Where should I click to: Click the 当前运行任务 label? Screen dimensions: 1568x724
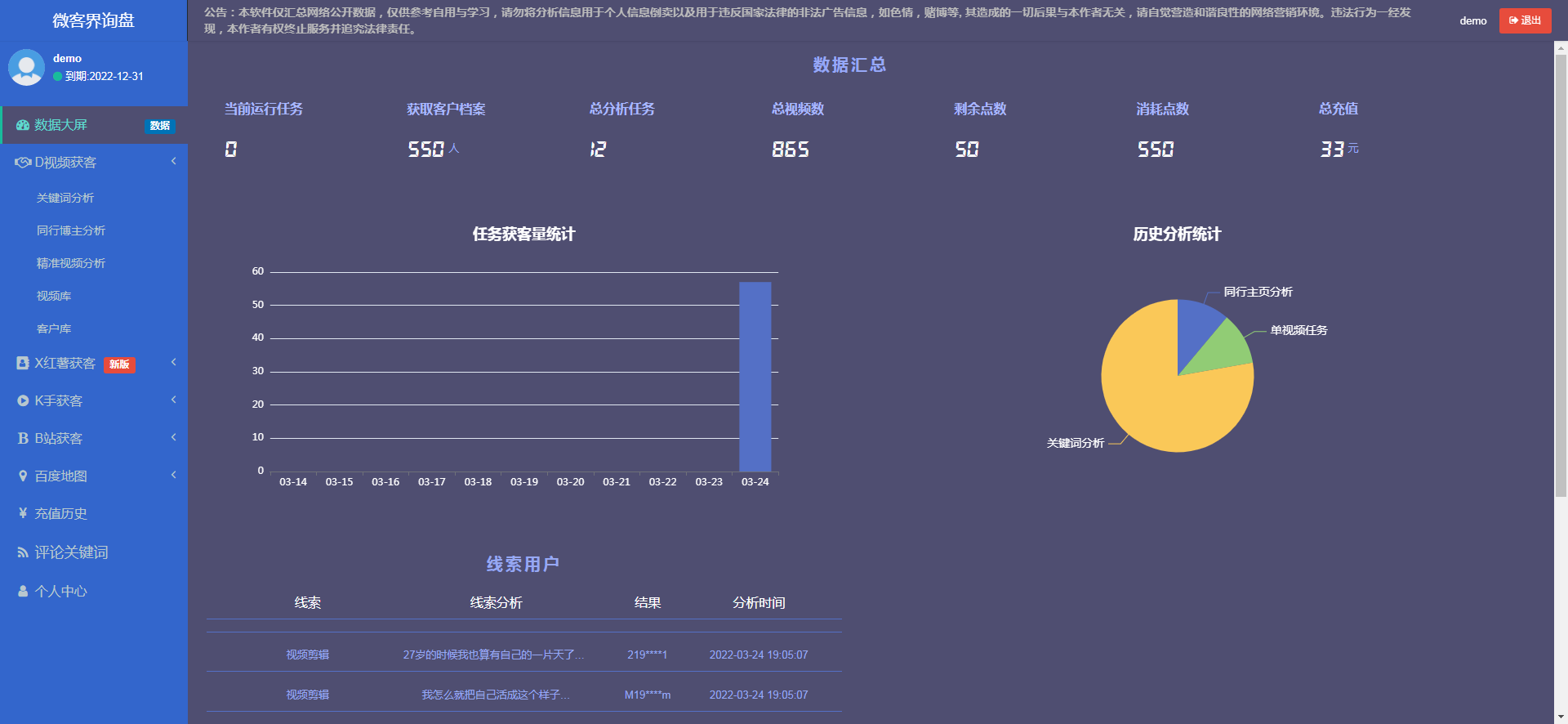tap(264, 109)
